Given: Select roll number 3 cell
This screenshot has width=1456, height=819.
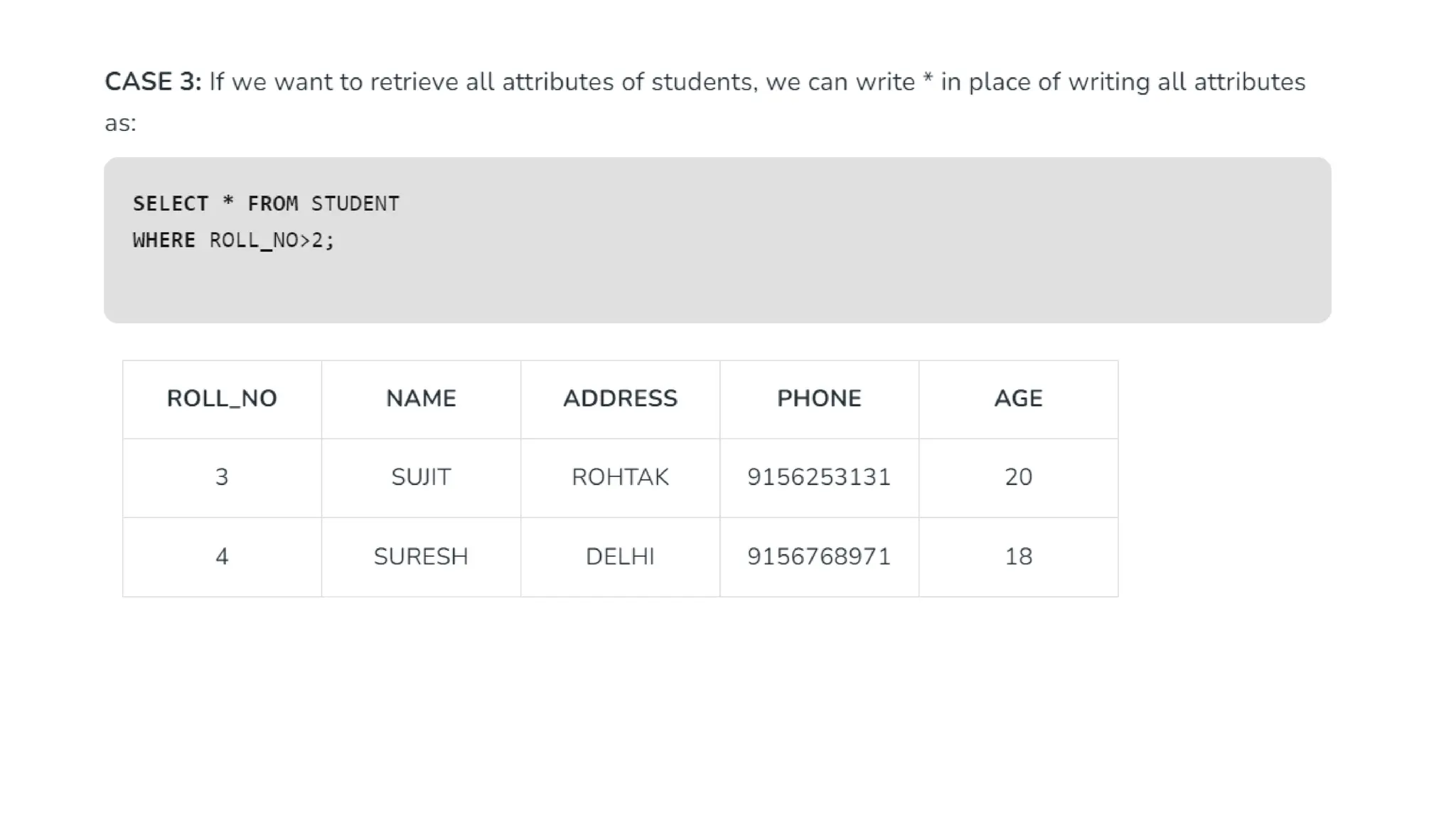Looking at the screenshot, I should point(222,477).
